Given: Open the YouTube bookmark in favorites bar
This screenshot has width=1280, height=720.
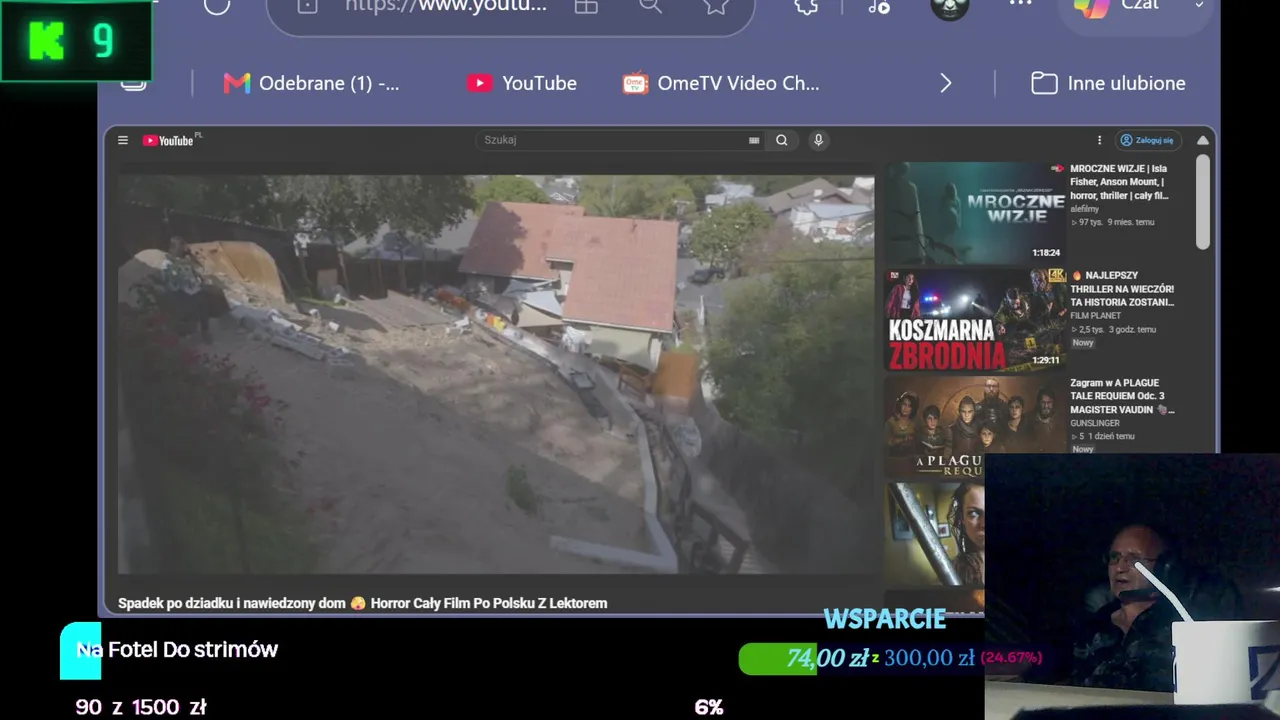Looking at the screenshot, I should click(522, 83).
